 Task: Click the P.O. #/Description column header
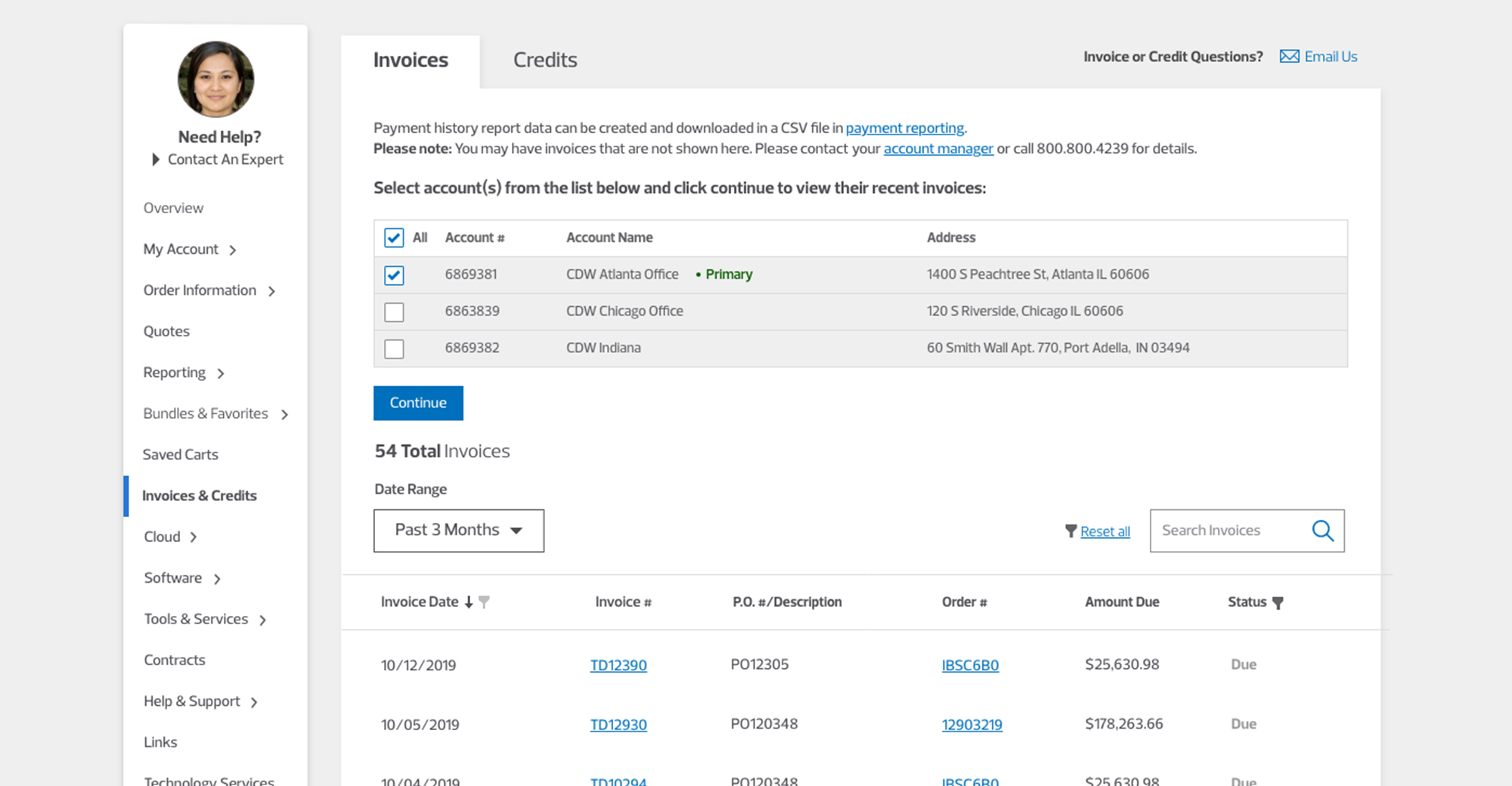(787, 602)
